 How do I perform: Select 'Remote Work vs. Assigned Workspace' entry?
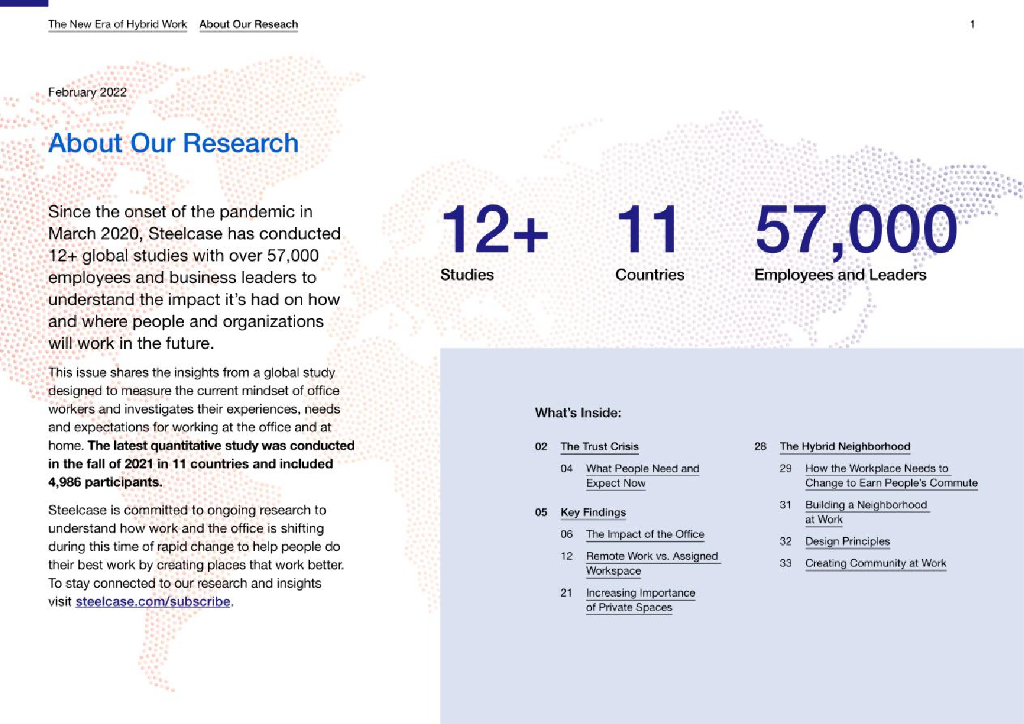coord(651,564)
